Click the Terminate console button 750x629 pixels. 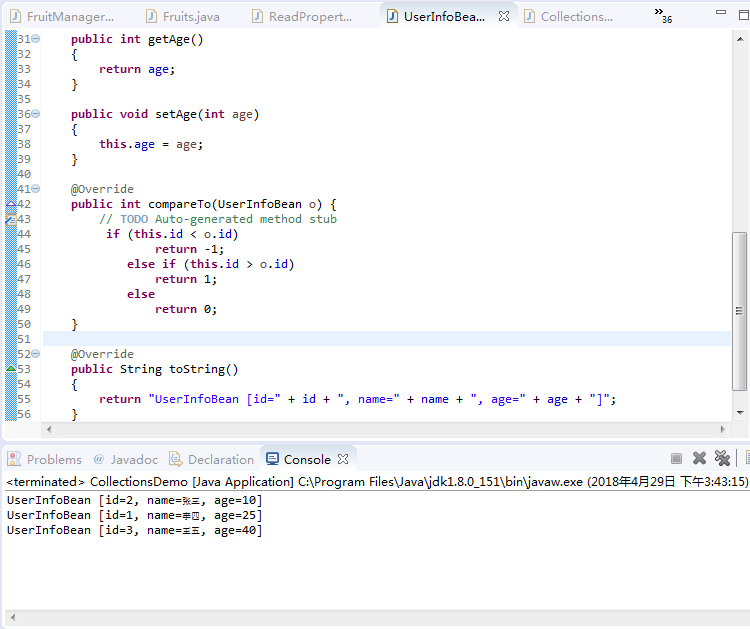(x=676, y=459)
